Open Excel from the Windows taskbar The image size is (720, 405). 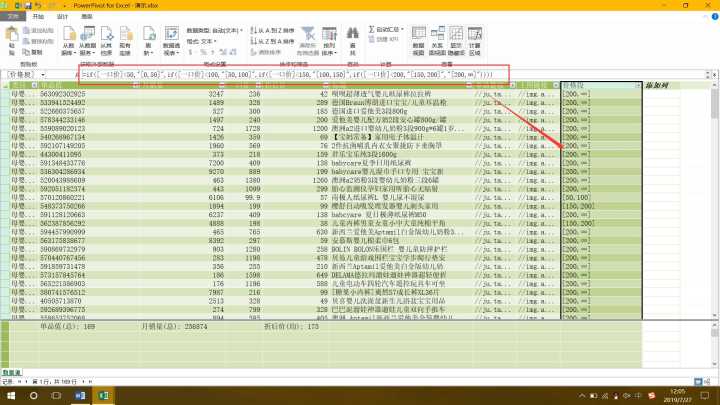pyautogui.click(x=101, y=397)
